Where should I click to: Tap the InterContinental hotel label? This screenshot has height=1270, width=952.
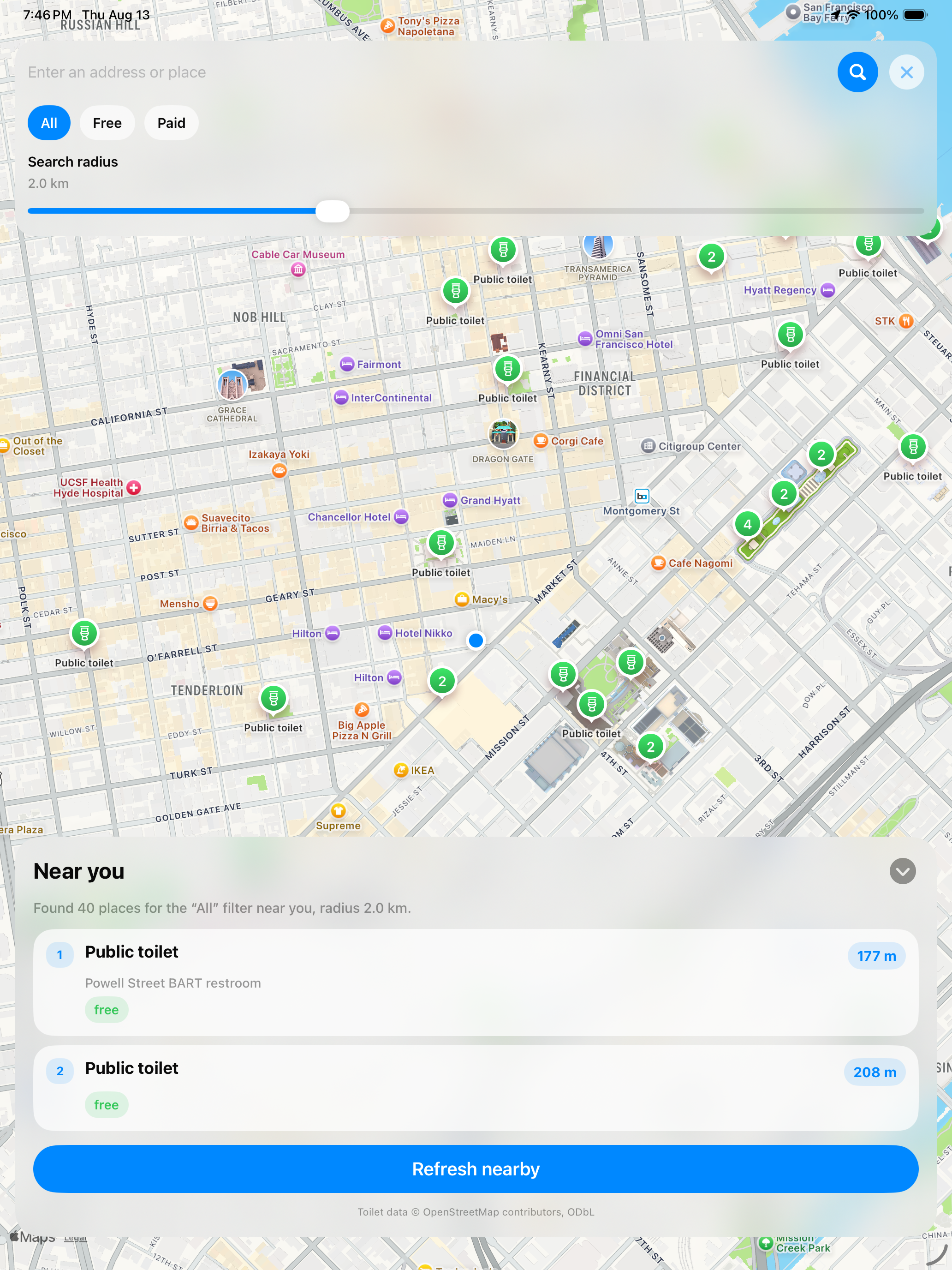coord(391,398)
